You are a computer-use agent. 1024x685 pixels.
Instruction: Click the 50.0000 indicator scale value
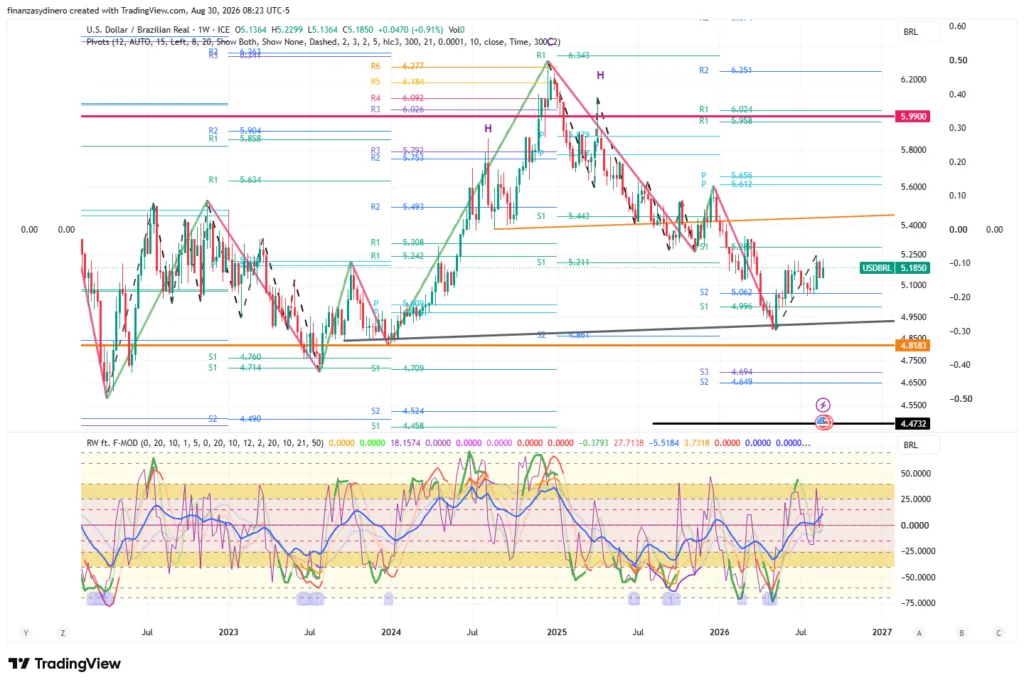pos(914,473)
